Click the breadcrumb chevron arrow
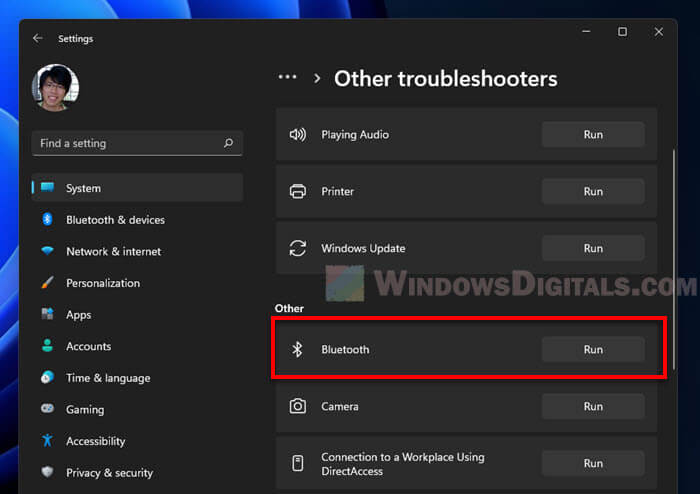The height and width of the screenshot is (494, 700). [x=317, y=79]
